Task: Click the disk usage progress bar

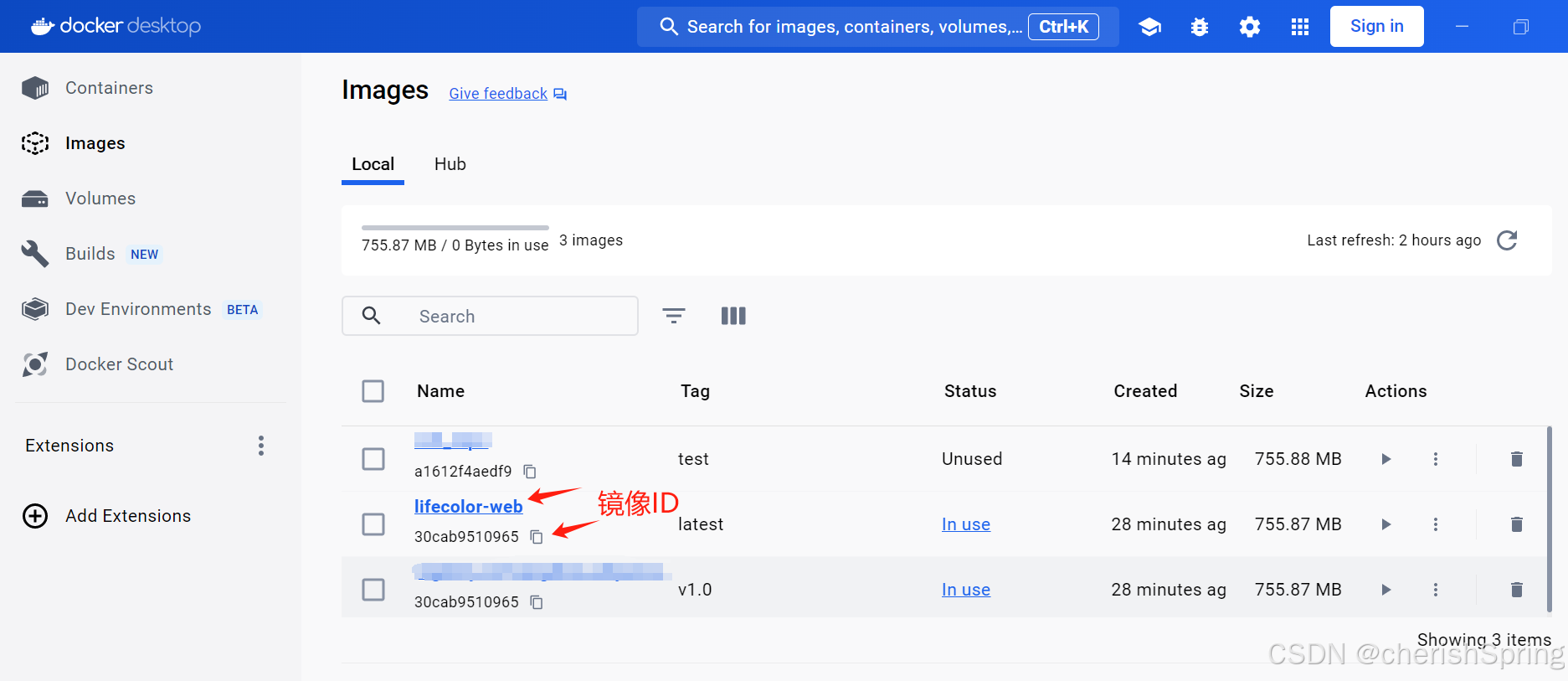Action: tap(455, 228)
